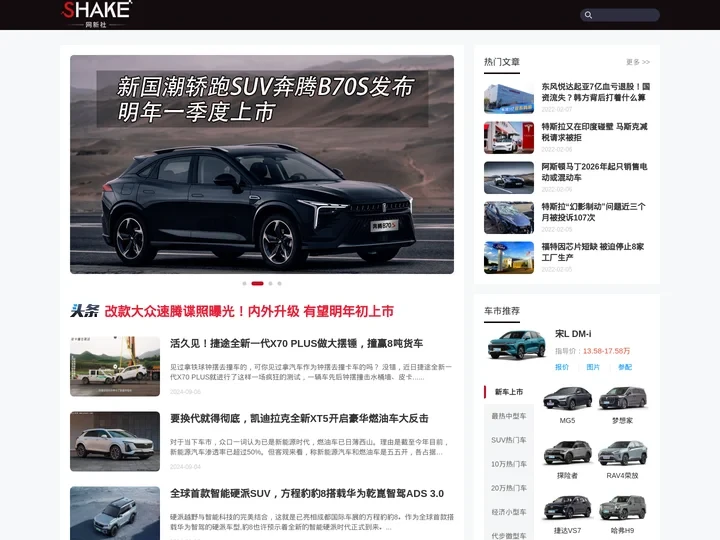
Task: Open the 特斯拉印度碰壁 article thumbnail
Action: pos(509,138)
